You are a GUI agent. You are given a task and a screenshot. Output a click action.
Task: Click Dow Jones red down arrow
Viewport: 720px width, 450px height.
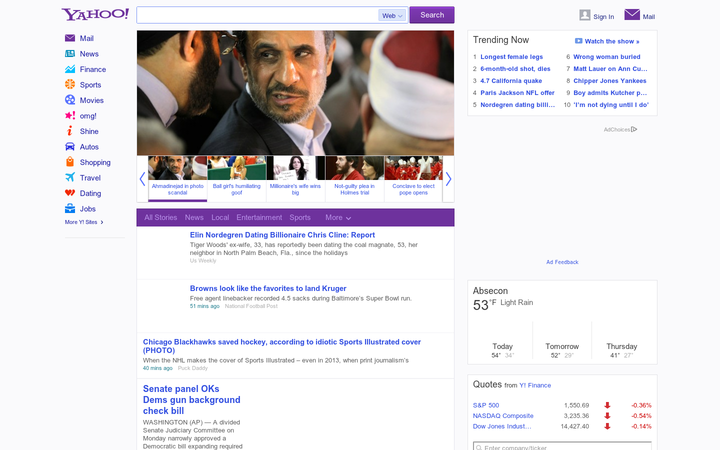pyautogui.click(x=607, y=427)
